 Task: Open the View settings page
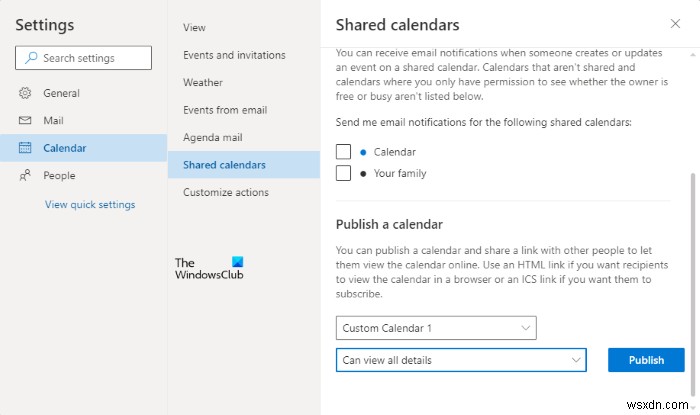[194, 27]
